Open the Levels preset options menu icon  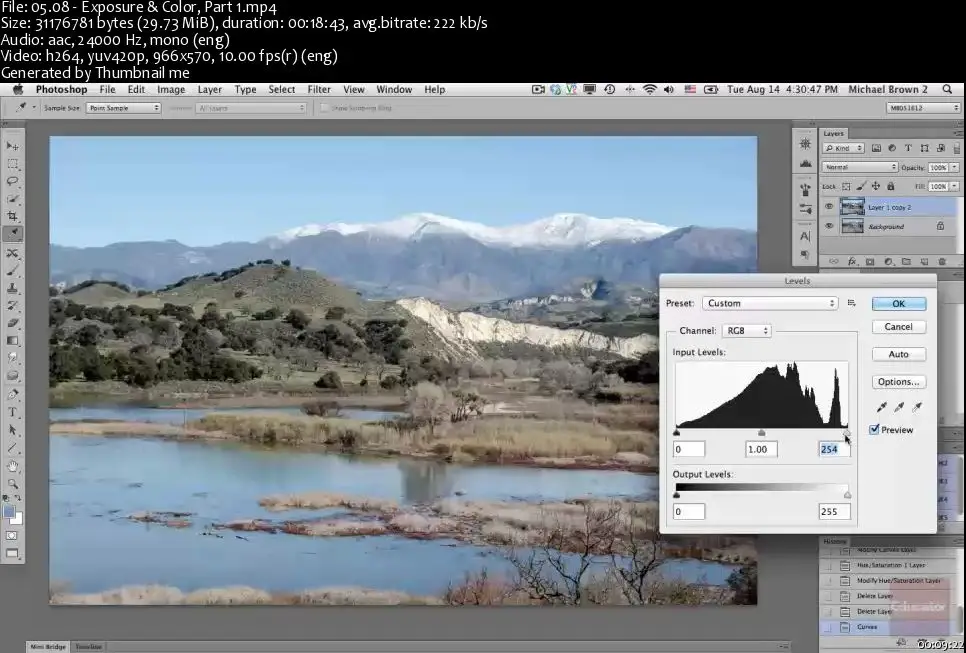tap(851, 303)
